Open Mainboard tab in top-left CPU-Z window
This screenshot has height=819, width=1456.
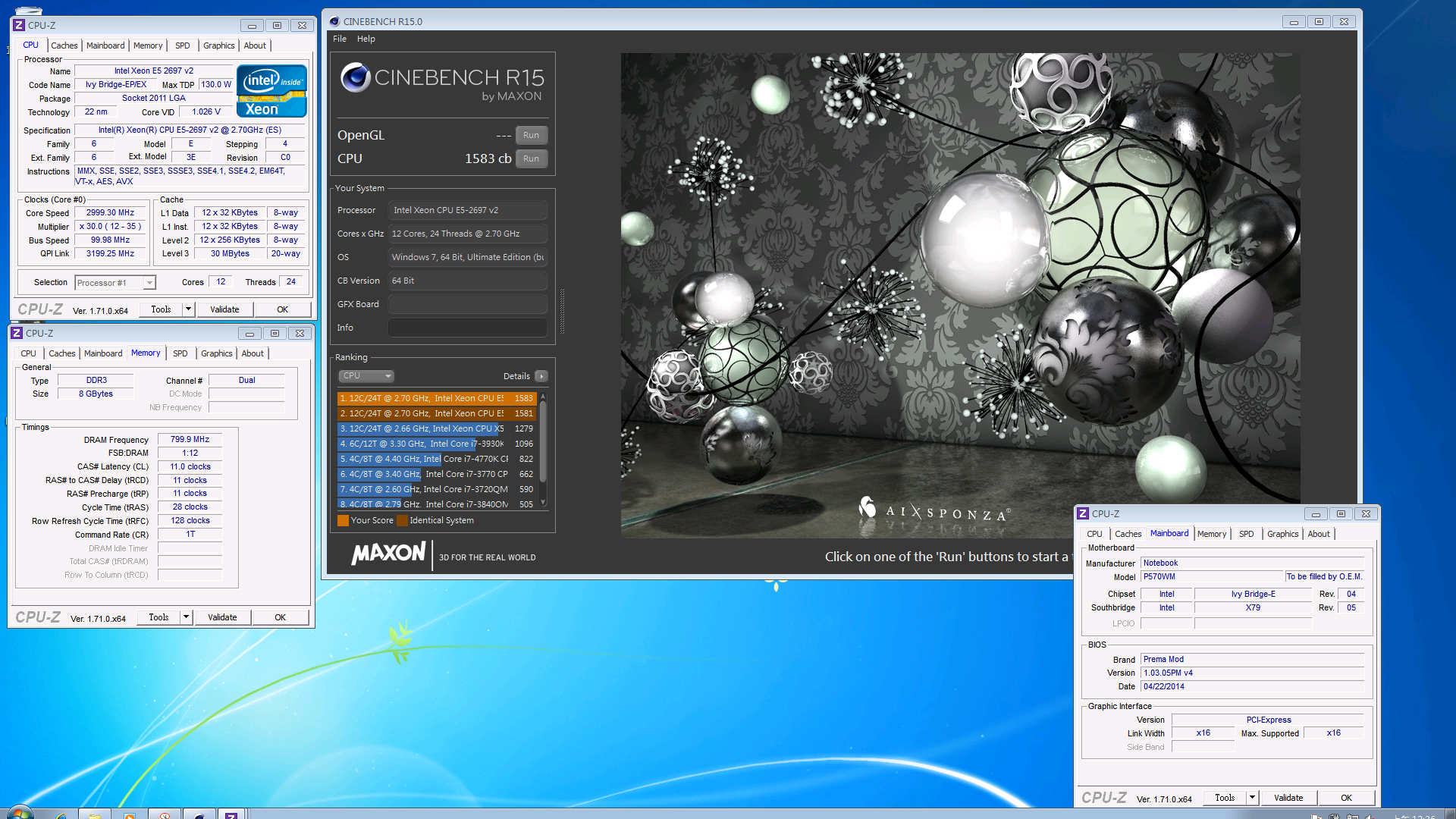(x=105, y=45)
